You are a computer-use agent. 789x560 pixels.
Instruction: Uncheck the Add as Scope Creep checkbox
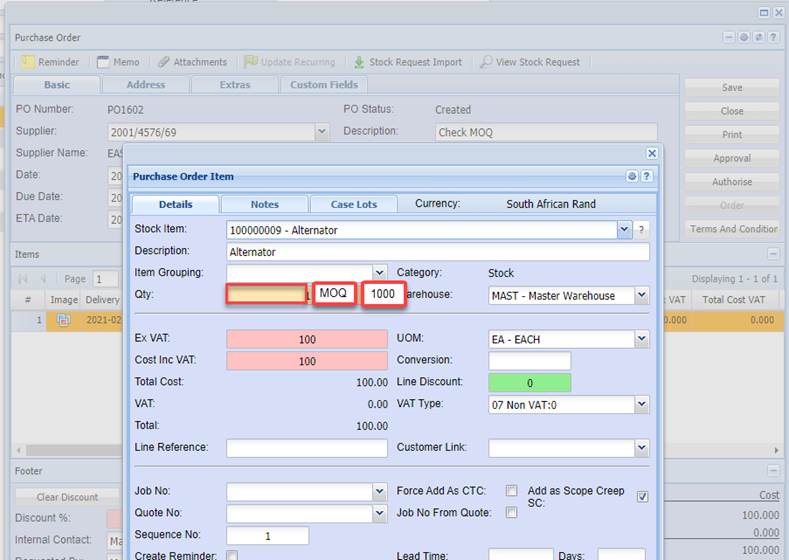click(x=642, y=496)
